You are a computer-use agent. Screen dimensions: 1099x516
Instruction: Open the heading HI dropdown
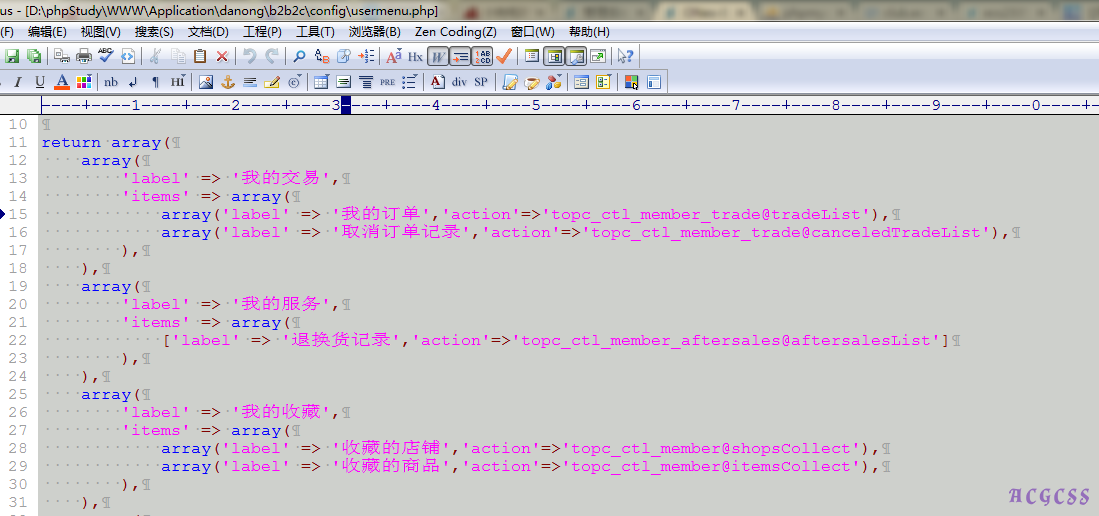pos(177,82)
